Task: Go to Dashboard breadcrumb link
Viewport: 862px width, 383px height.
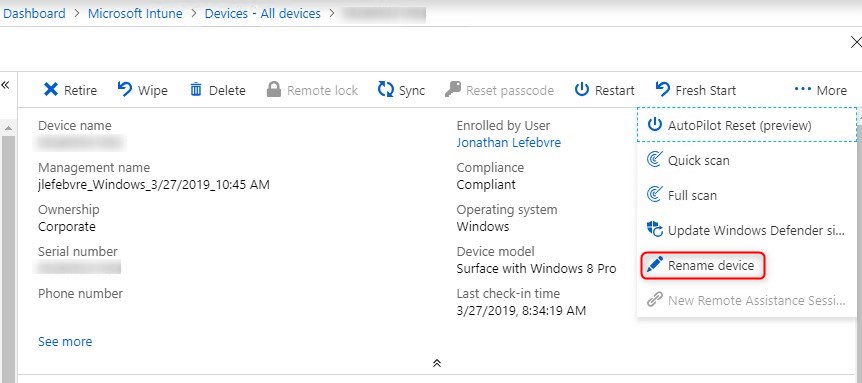Action: coord(34,13)
